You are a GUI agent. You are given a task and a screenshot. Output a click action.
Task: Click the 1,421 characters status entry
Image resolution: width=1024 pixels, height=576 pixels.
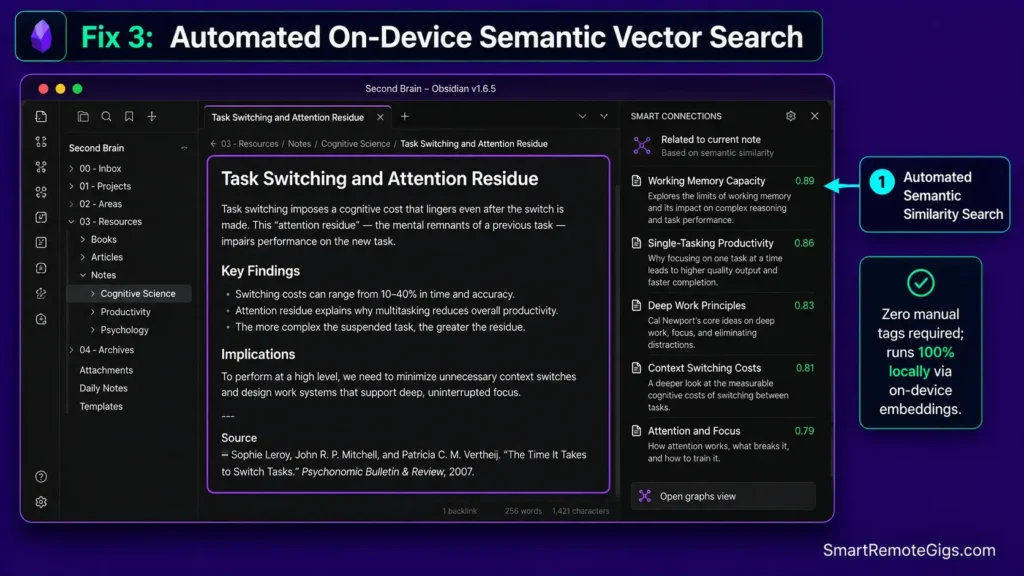pyautogui.click(x=581, y=511)
